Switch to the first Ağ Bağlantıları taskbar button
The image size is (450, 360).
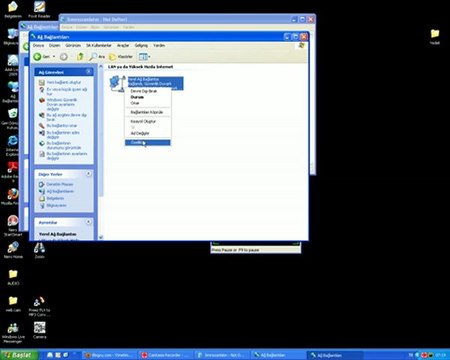pyautogui.click(x=279, y=355)
